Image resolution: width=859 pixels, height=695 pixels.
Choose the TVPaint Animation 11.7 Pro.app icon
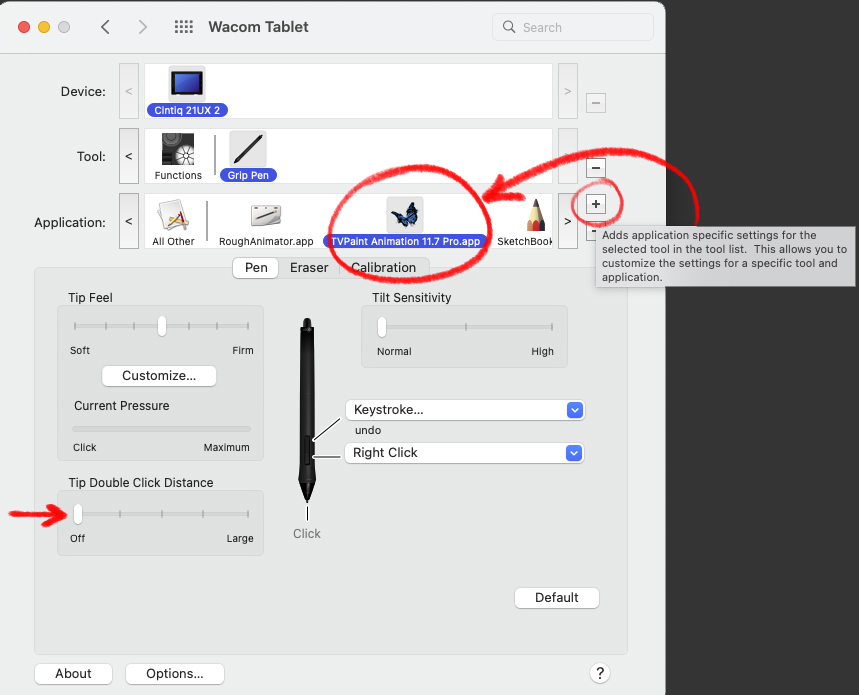click(405, 215)
